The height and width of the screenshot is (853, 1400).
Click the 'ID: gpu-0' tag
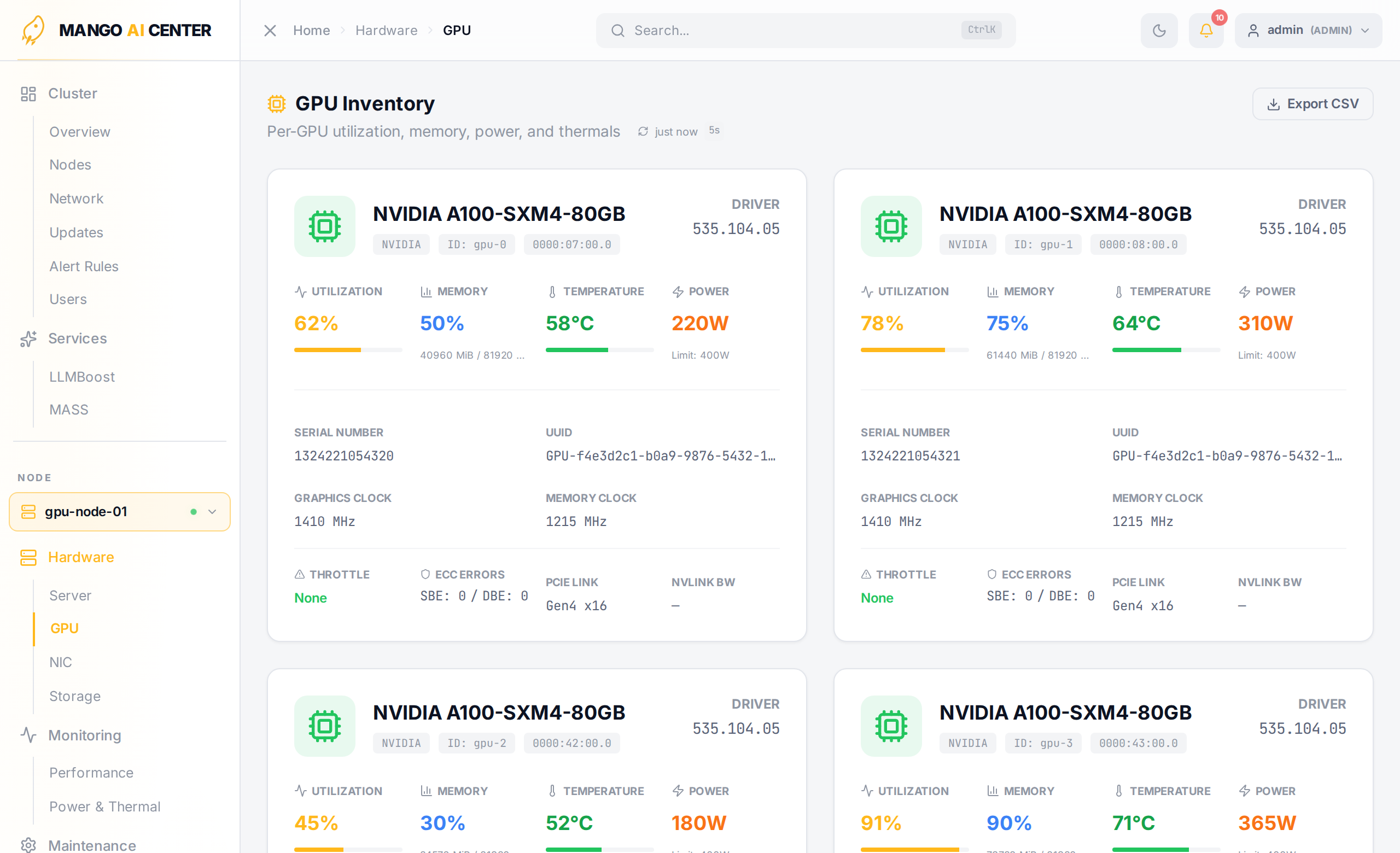[x=477, y=245]
